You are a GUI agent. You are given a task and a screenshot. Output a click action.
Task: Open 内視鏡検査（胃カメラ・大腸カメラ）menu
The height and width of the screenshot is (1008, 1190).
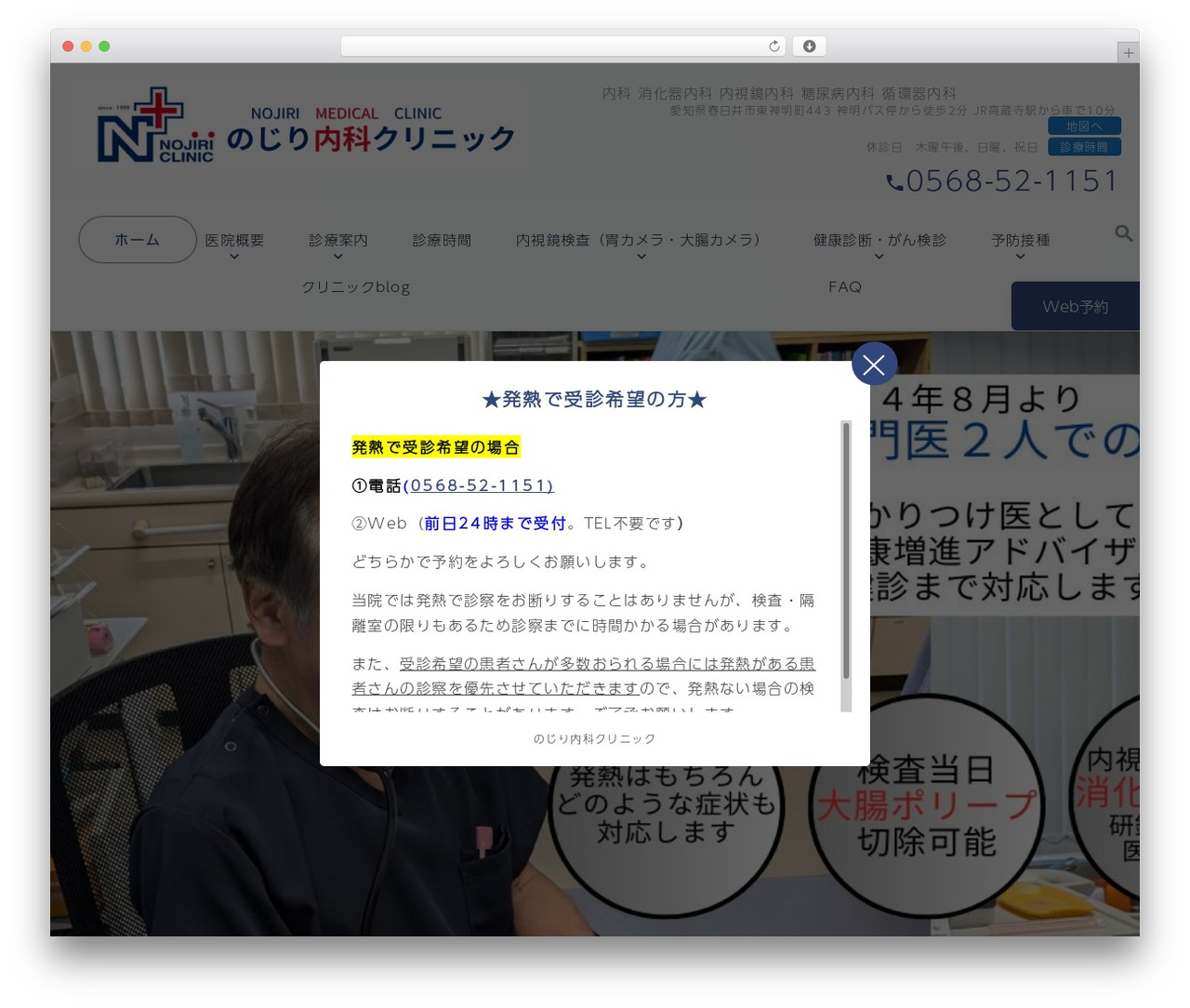641,240
